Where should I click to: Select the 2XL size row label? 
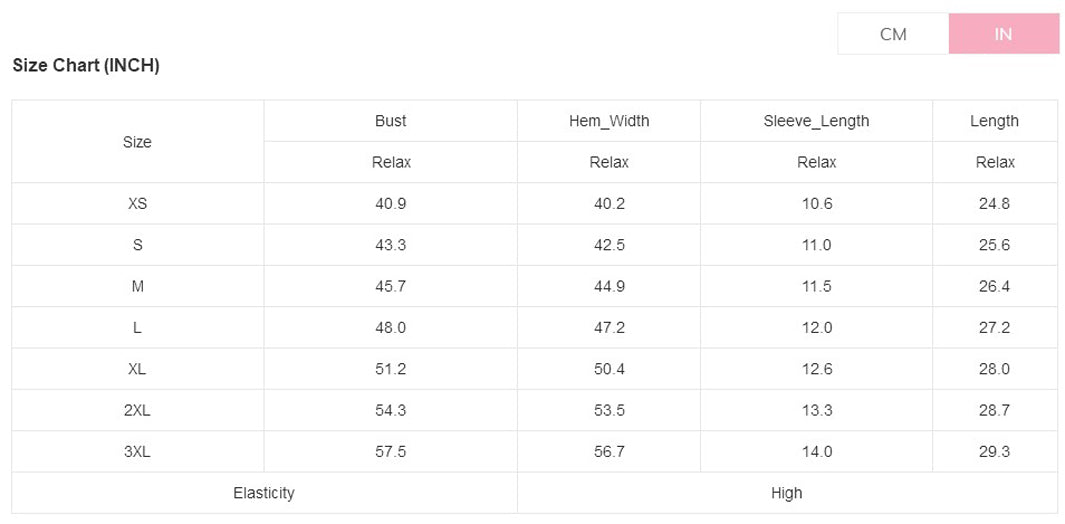coord(138,411)
